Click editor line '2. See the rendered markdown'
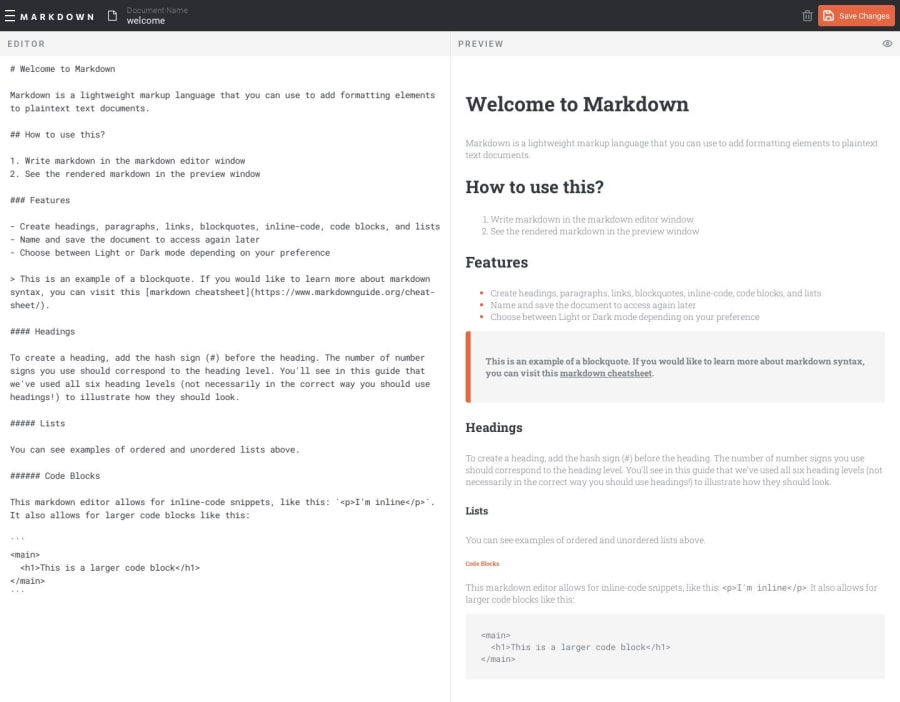 pos(135,173)
